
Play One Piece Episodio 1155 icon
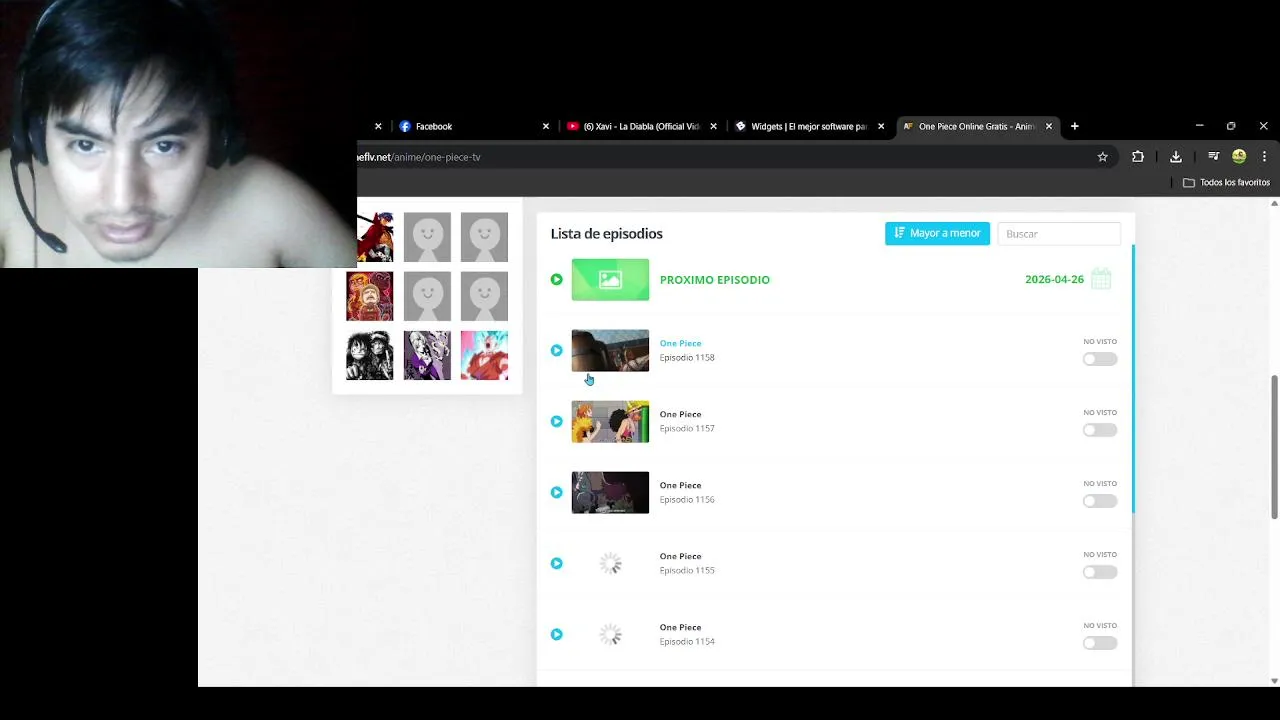[x=557, y=563]
